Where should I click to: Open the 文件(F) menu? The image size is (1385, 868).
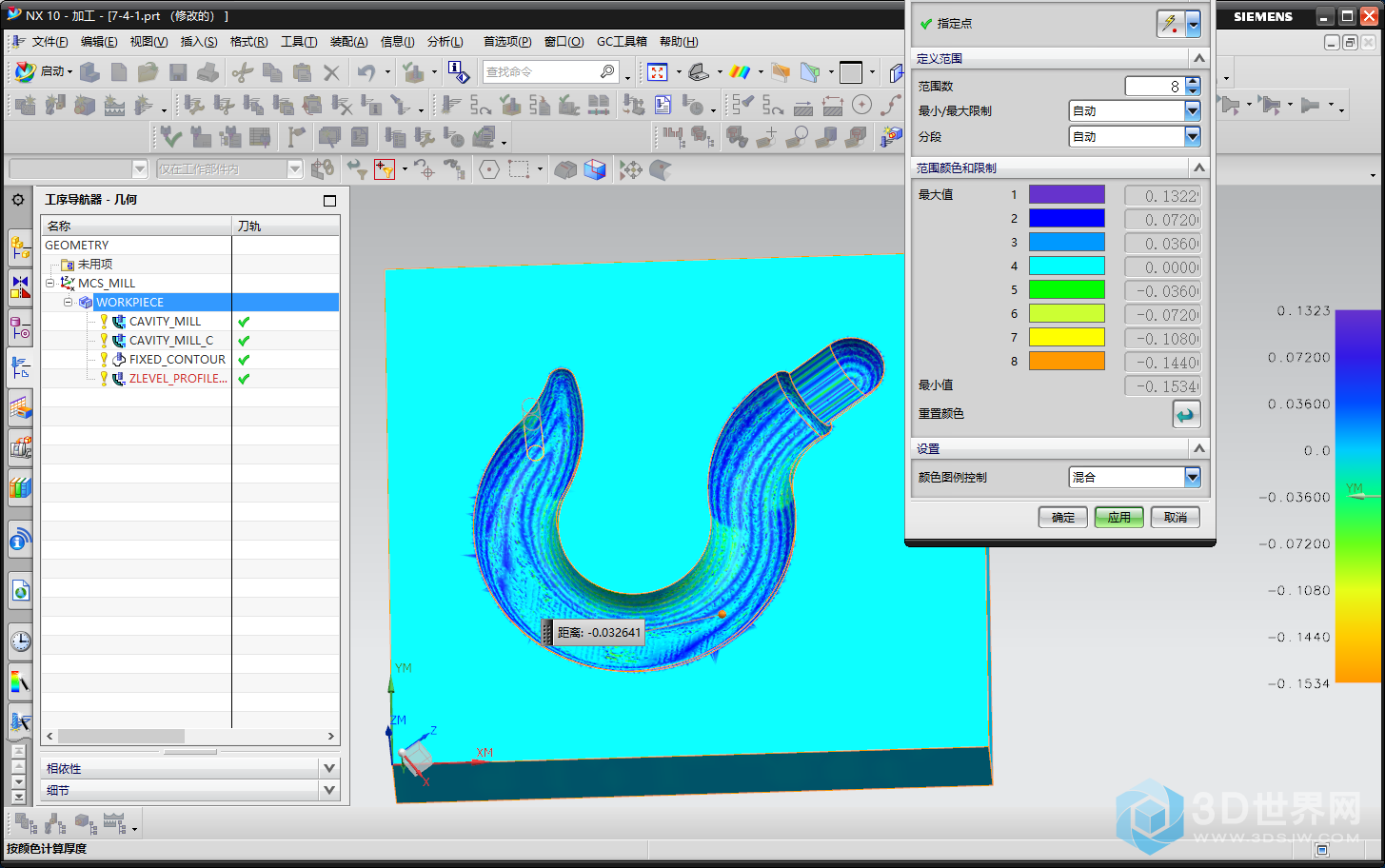point(49,42)
